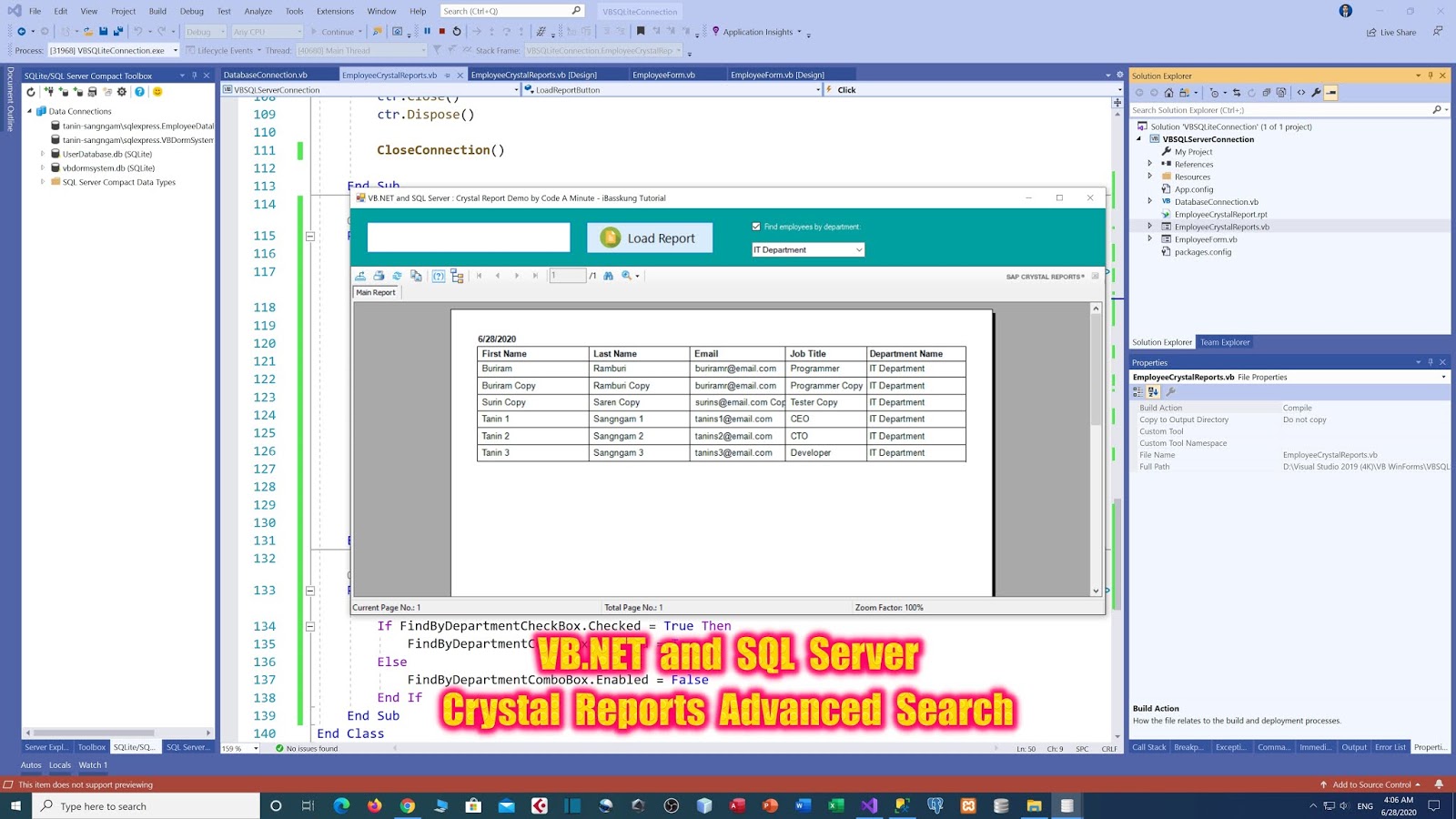Open the Debug menu
The height and width of the screenshot is (819, 1456).
point(191,11)
